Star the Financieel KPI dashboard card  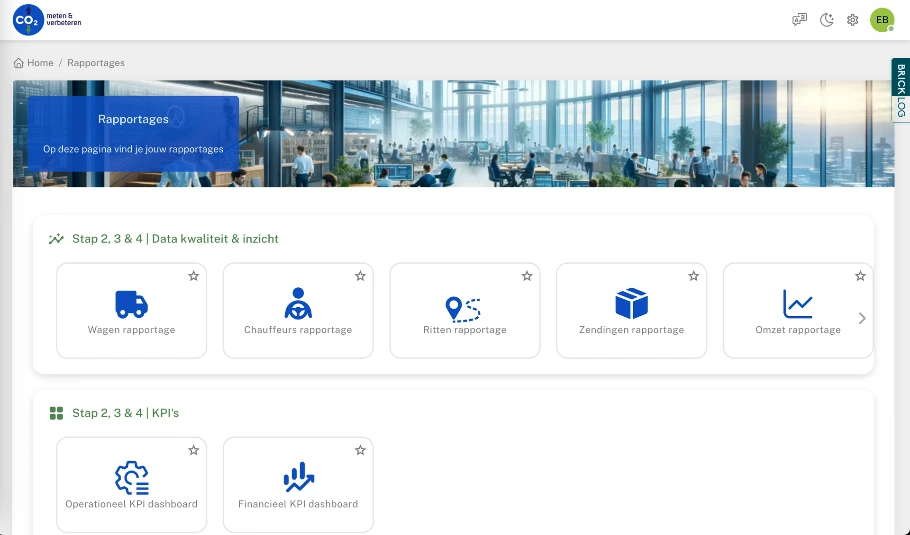click(x=360, y=450)
